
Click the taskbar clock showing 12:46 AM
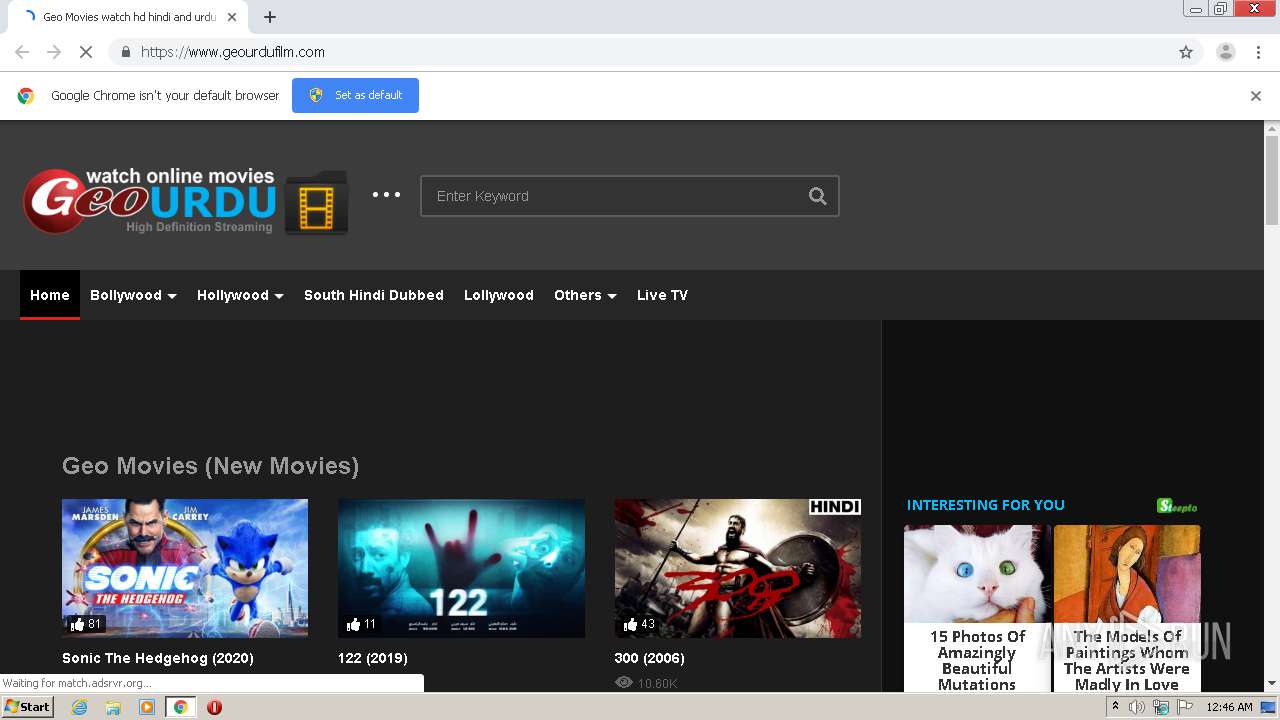click(x=1229, y=707)
